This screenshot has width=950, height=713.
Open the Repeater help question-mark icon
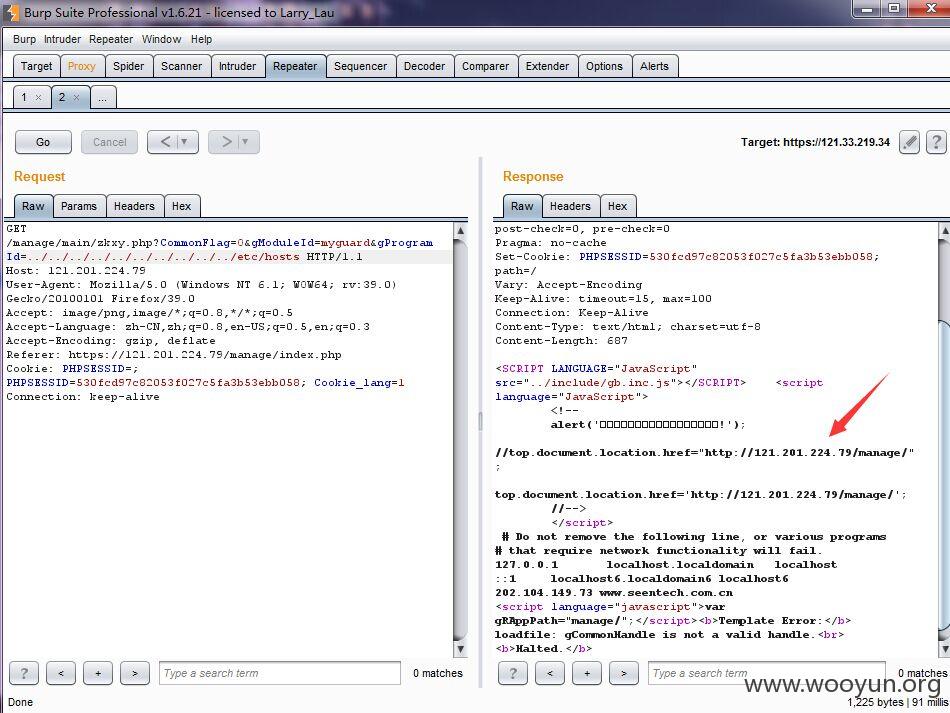tap(936, 142)
